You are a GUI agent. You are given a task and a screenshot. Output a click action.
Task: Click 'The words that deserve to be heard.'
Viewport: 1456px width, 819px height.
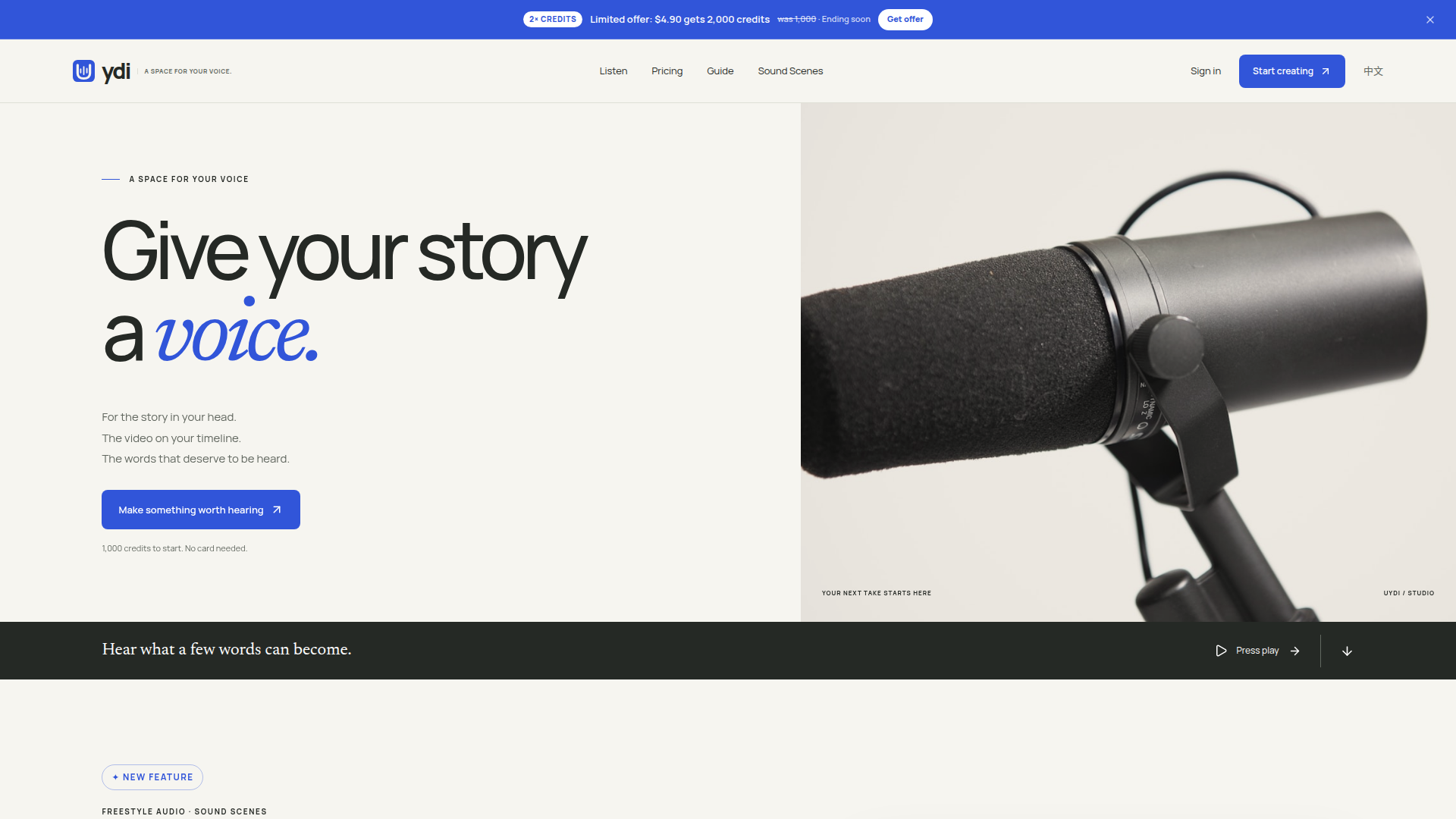196,459
